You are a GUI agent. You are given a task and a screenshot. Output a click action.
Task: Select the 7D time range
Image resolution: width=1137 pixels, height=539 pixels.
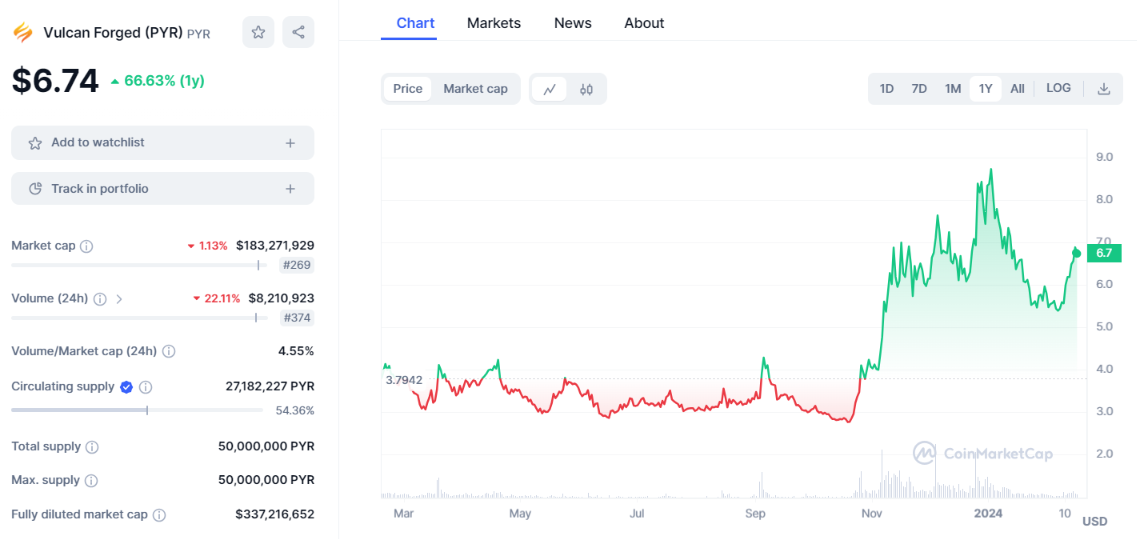[919, 89]
